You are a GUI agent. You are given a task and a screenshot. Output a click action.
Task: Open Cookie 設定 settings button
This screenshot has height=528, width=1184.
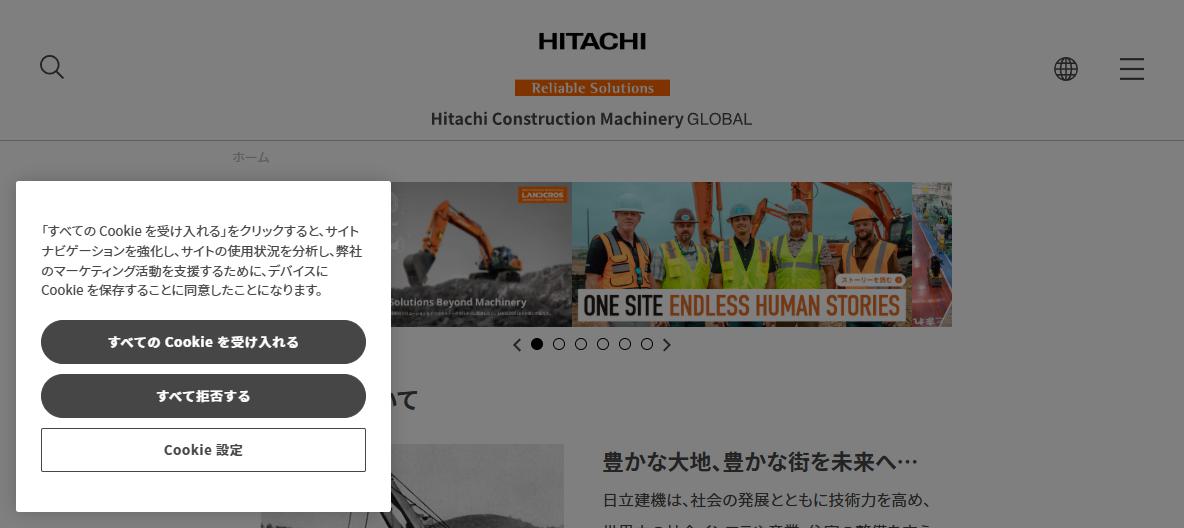pos(203,450)
